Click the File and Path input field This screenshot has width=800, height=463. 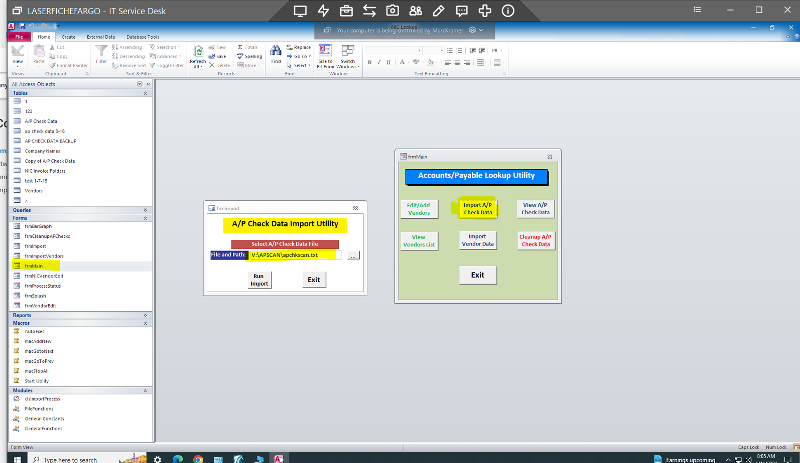pyautogui.click(x=294, y=255)
